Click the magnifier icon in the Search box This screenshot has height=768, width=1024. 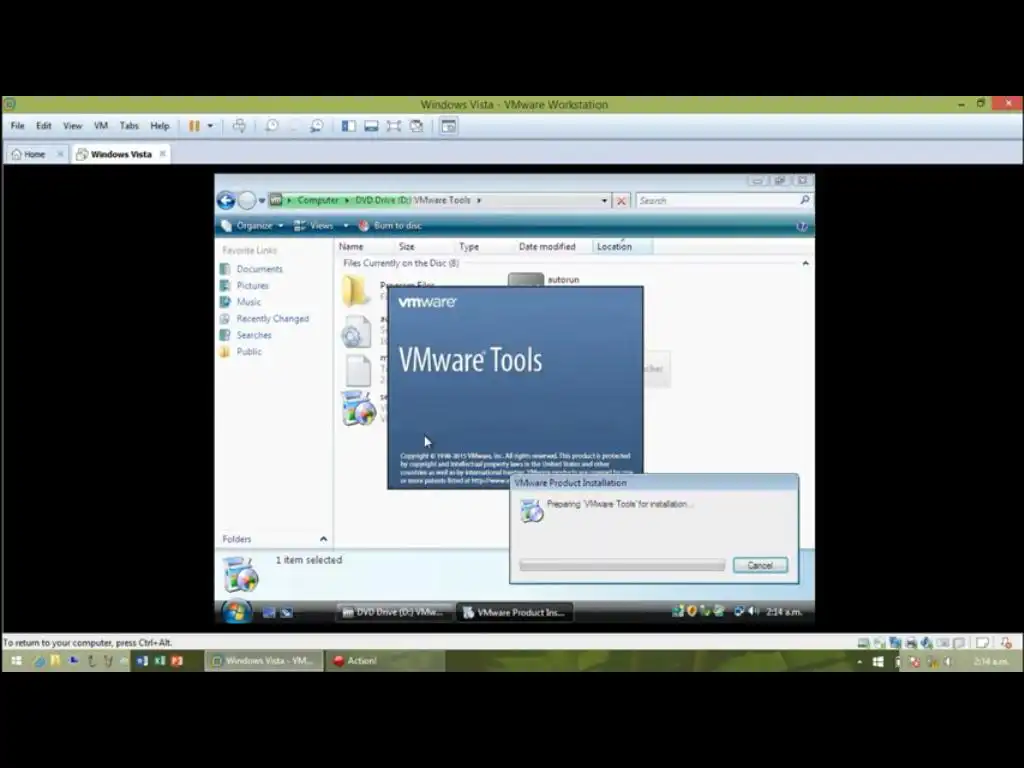pyautogui.click(x=805, y=200)
